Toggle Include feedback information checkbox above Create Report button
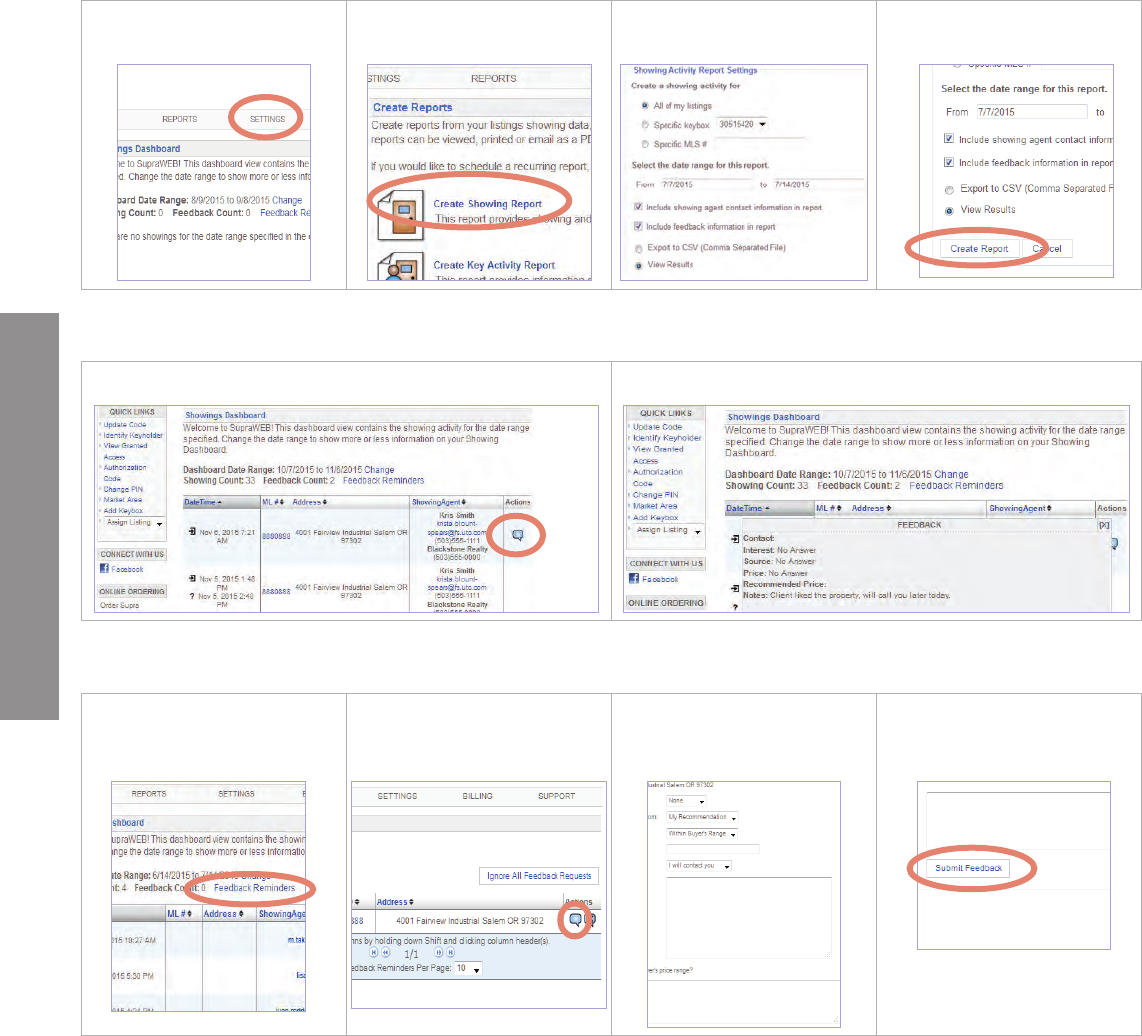This screenshot has height=1036, width=1142. [949, 162]
